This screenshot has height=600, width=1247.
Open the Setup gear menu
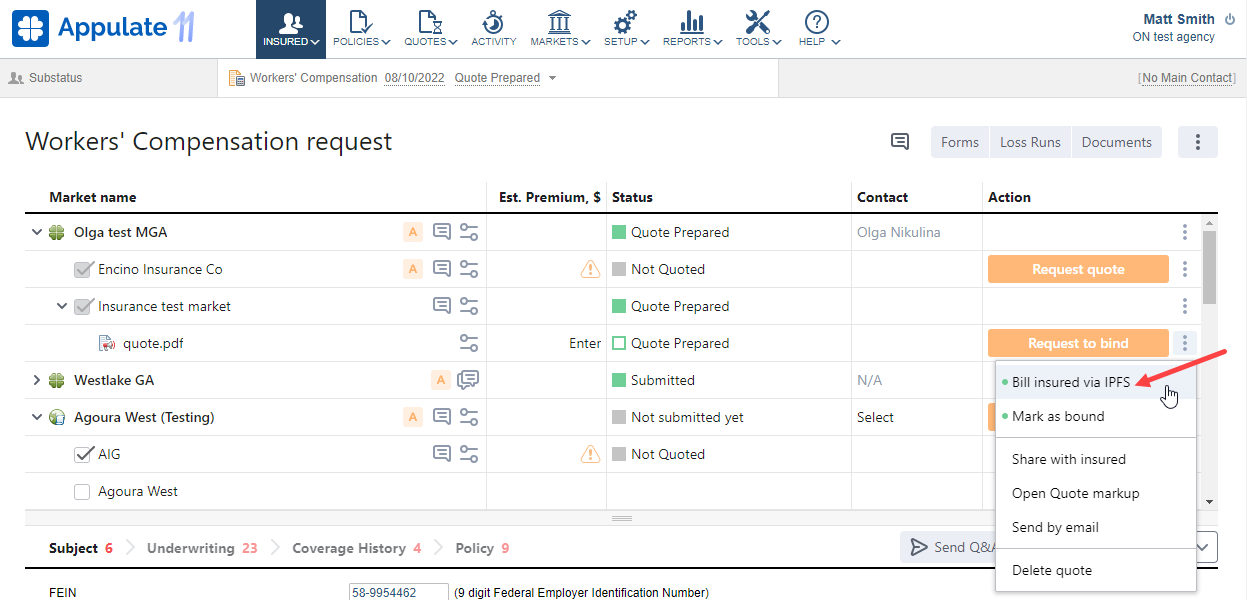[x=626, y=29]
